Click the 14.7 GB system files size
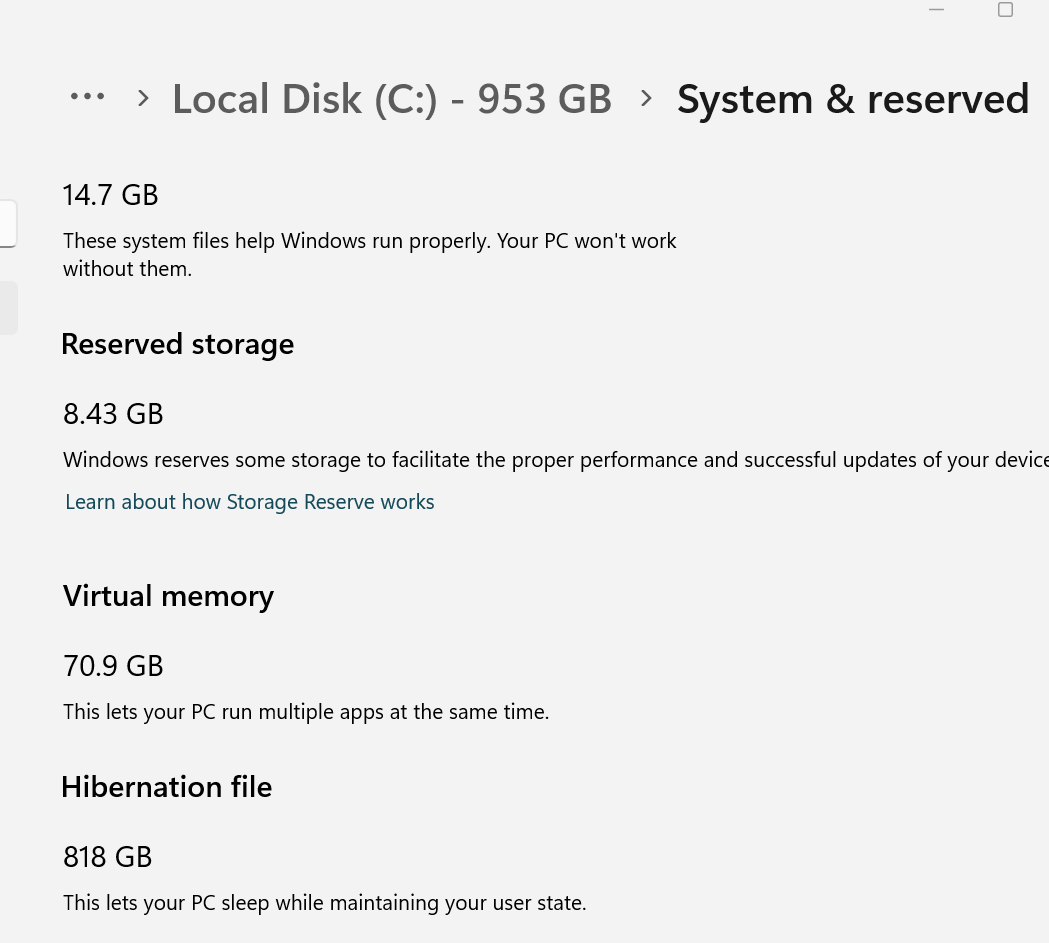This screenshot has width=1049, height=943. coord(110,195)
